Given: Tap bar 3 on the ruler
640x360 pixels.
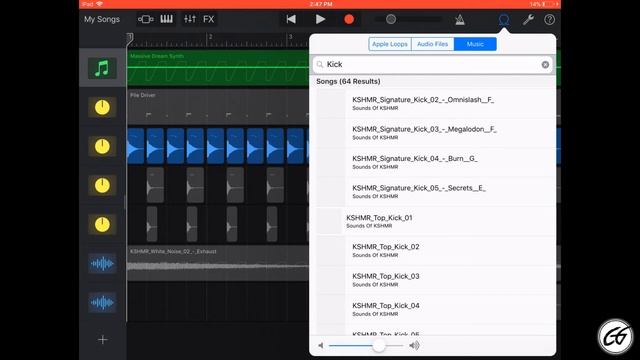Looking at the screenshot, I should tap(291, 37).
